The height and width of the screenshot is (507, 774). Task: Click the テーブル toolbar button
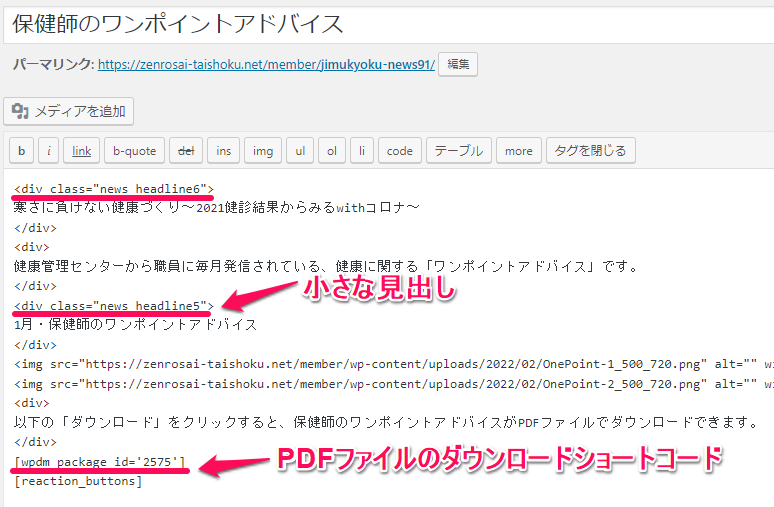tap(458, 151)
